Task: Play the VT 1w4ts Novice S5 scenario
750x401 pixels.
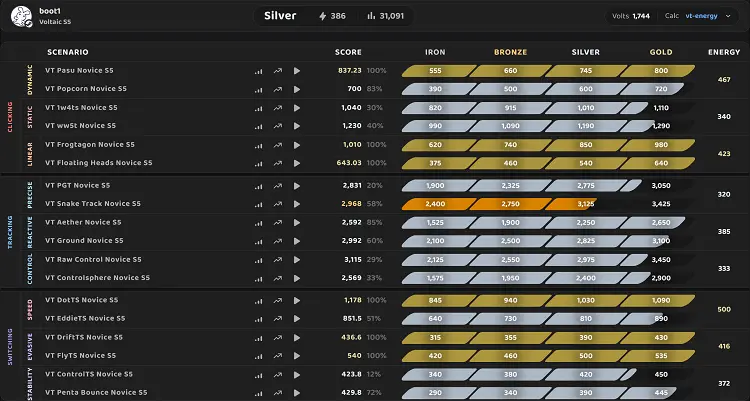Action: point(297,107)
